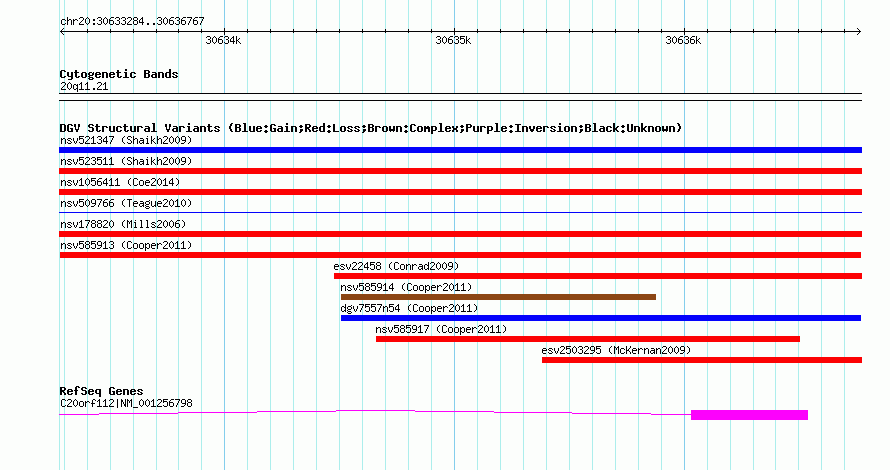The height and width of the screenshot is (470, 890).
Task: Click the thin blue nsv509766 variant line
Action: (x=460, y=212)
